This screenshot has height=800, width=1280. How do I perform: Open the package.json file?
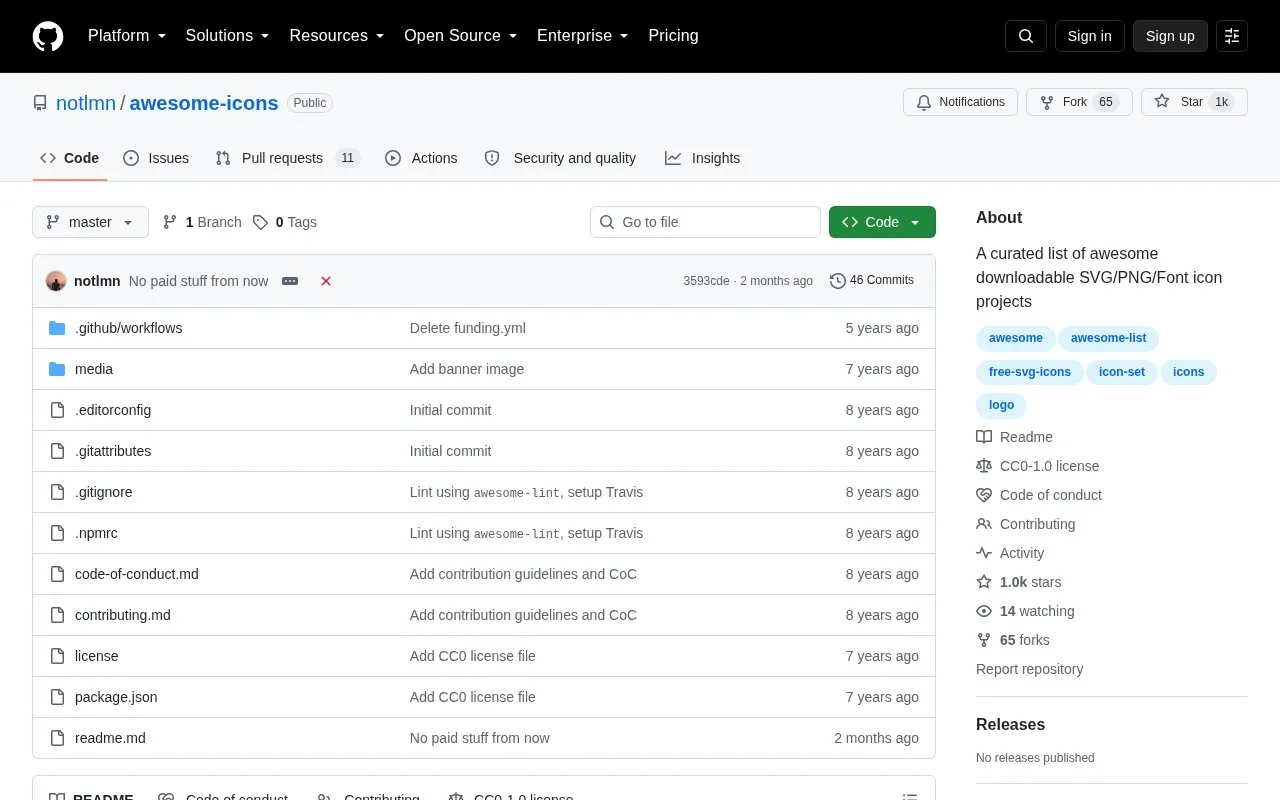coord(116,697)
